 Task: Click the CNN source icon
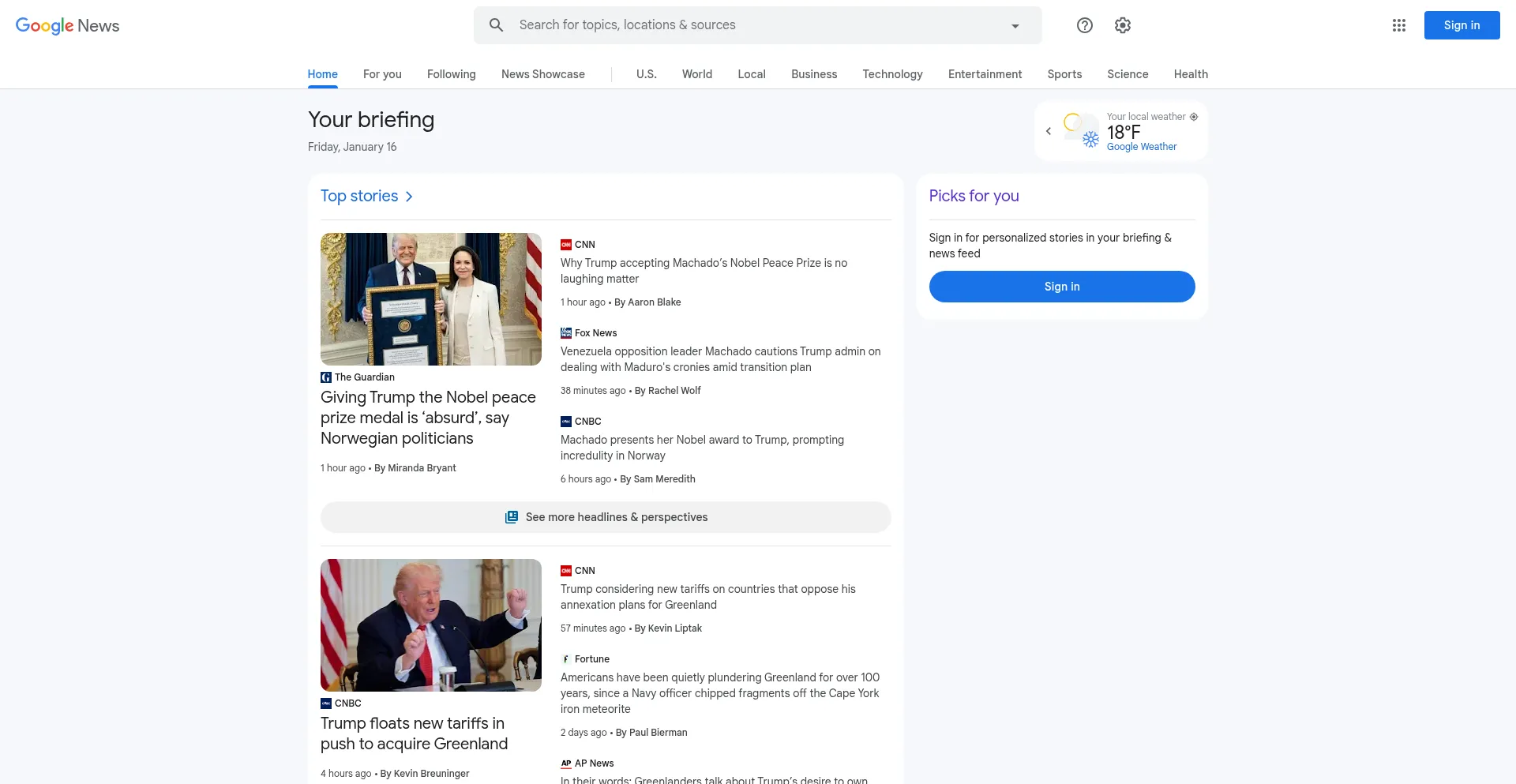(x=566, y=244)
